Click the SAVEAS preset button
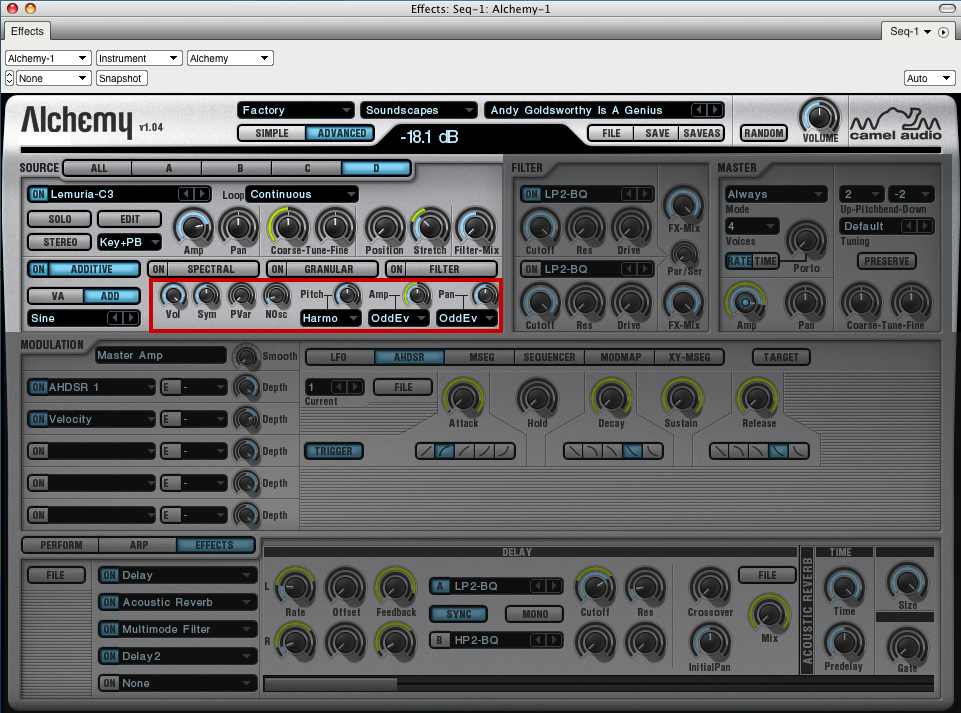The height and width of the screenshot is (713, 961). pos(702,133)
